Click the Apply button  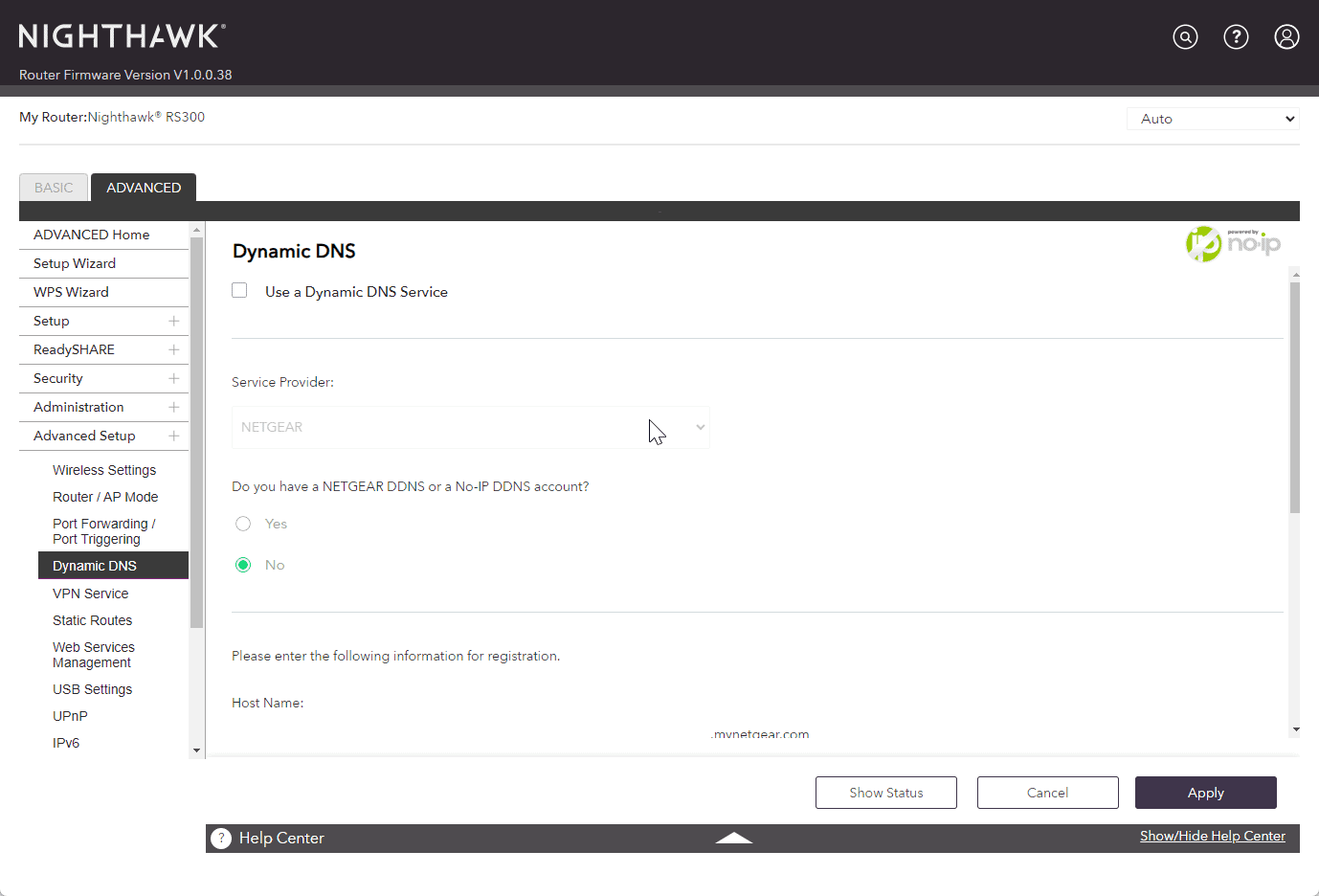click(1205, 793)
